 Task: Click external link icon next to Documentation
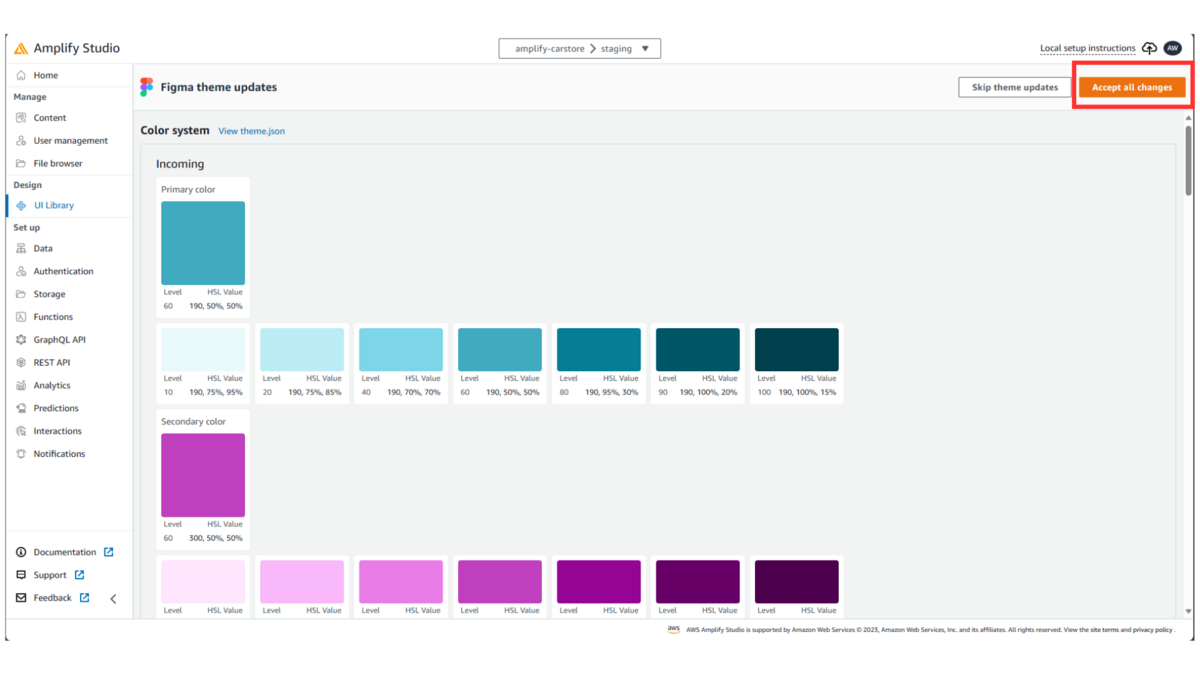point(109,552)
